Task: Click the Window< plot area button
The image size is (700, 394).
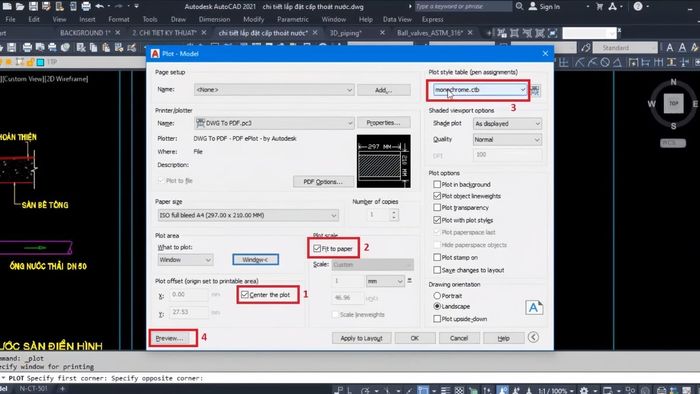Action: point(255,260)
